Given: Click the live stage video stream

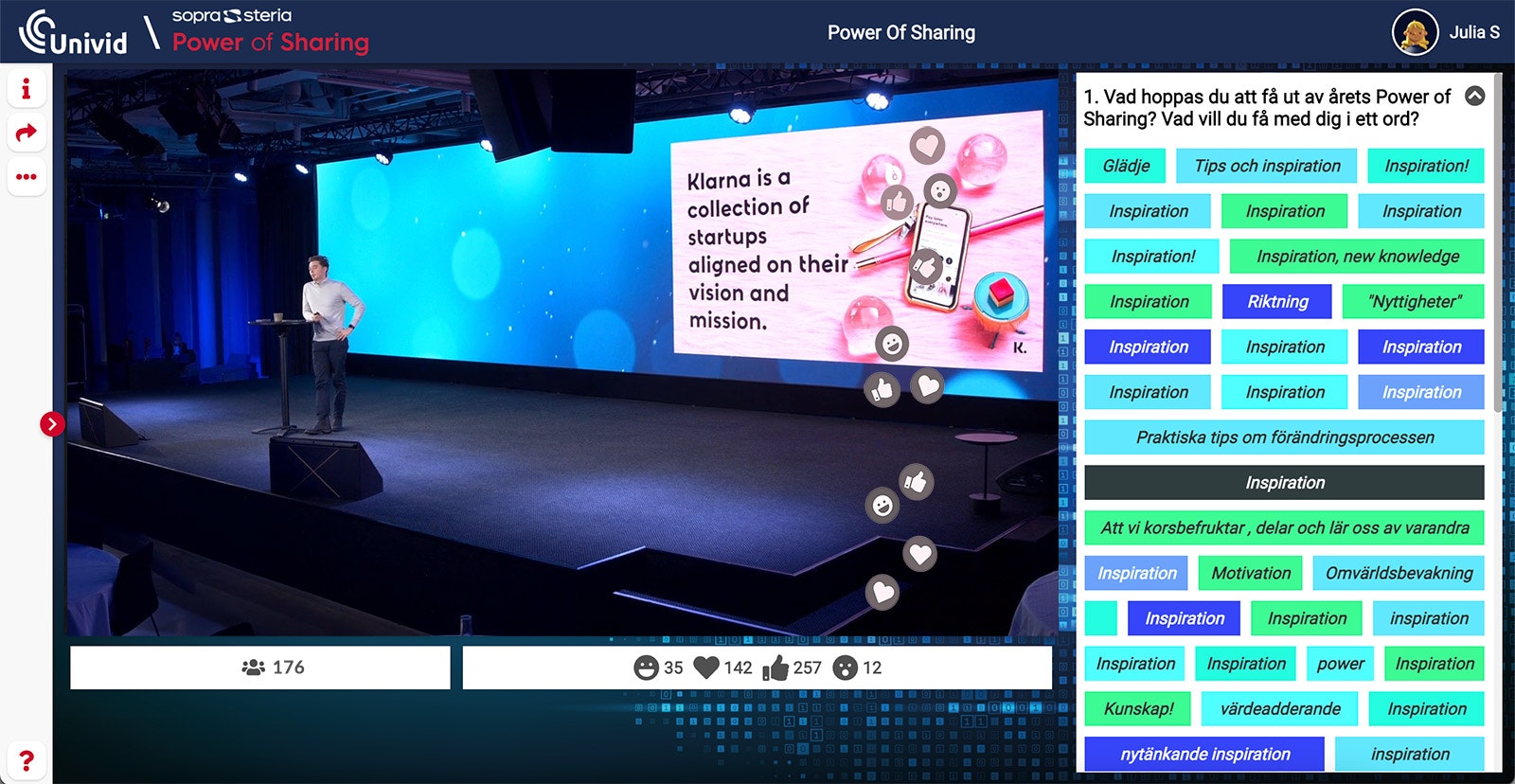Looking at the screenshot, I should [x=473, y=379].
